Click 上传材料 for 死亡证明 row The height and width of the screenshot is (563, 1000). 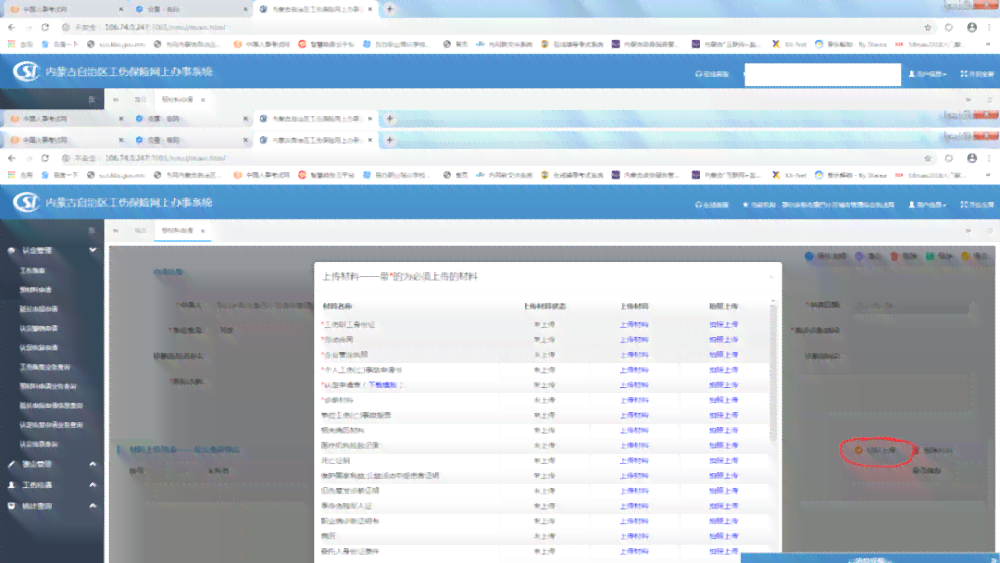coord(634,460)
